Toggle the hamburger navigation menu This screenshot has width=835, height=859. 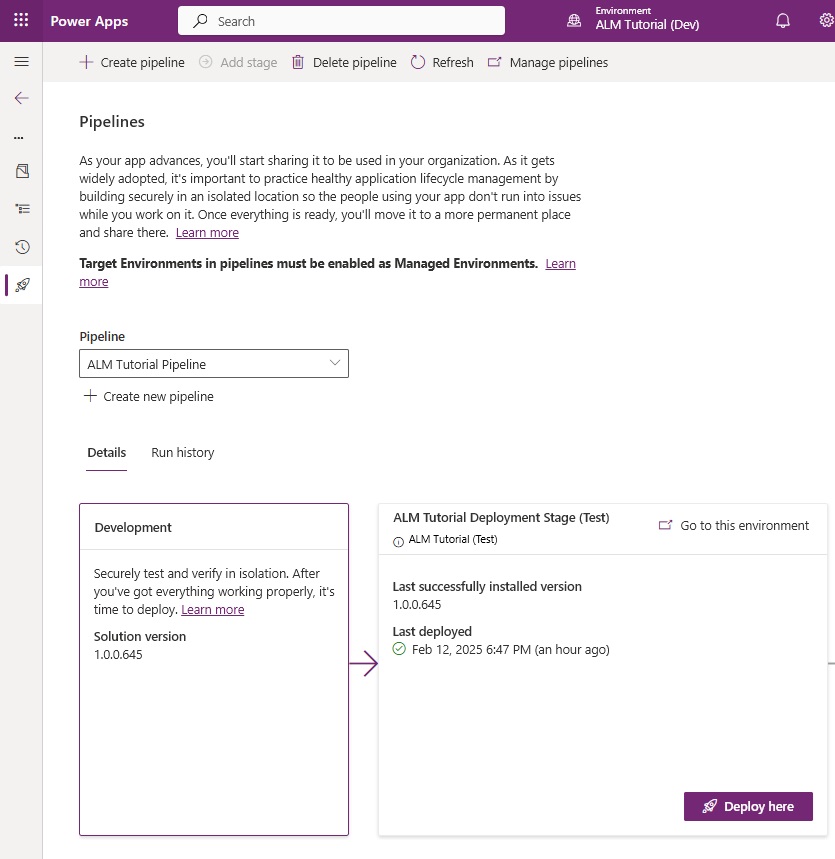21,61
